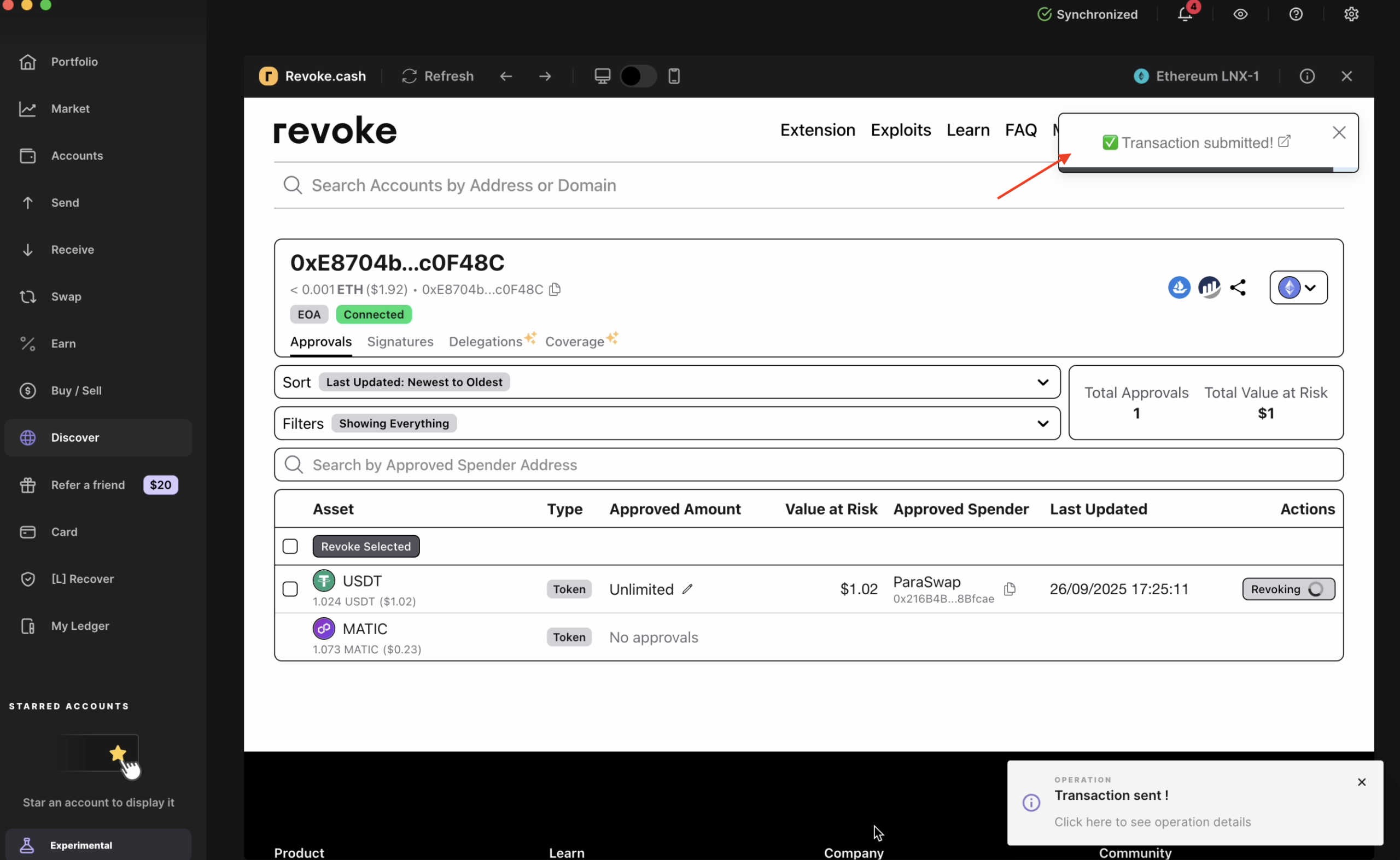The width and height of the screenshot is (1400, 860).
Task: Tick the select-all checkbox beside Revoke Selected
Action: pos(290,546)
